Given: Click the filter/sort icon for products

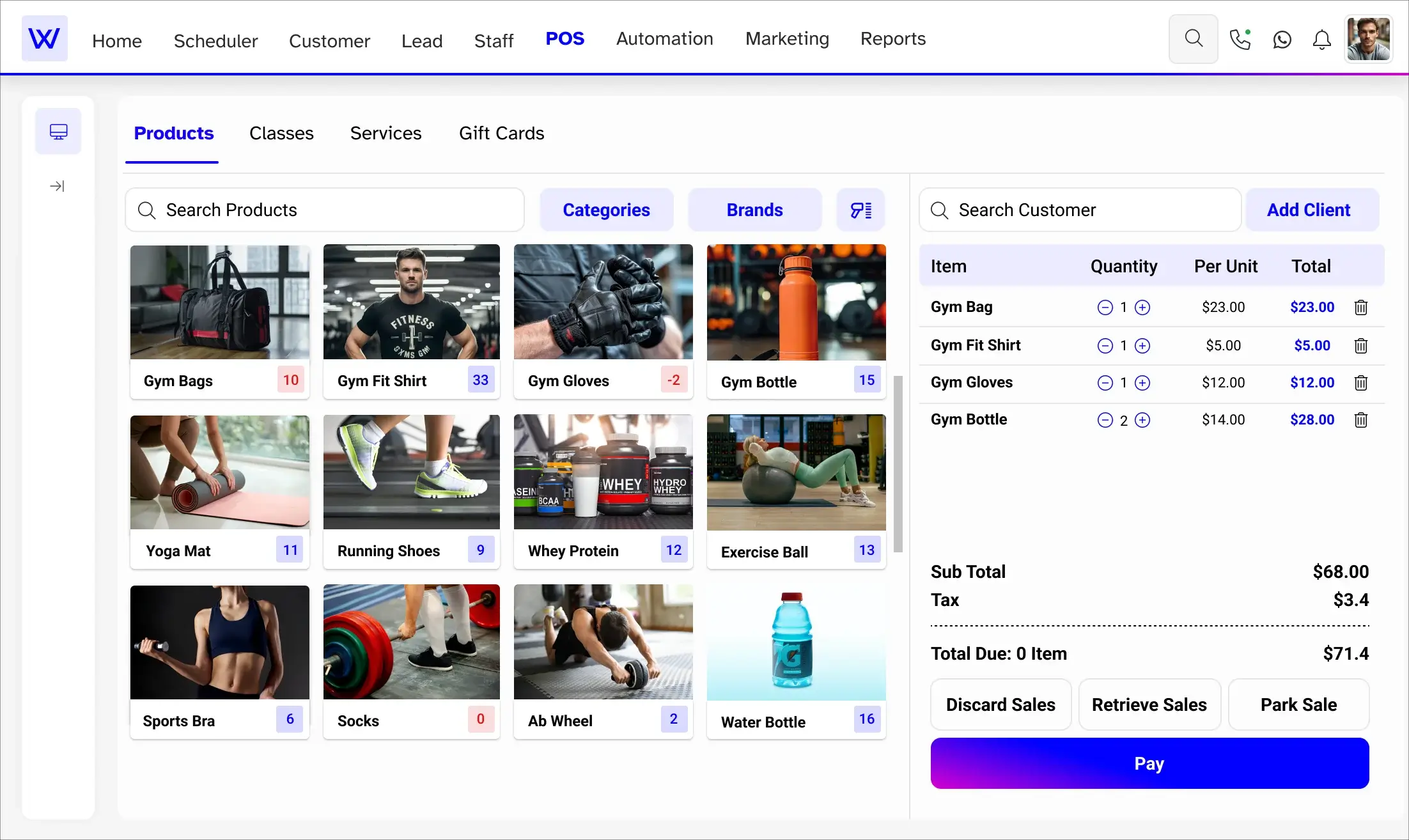Looking at the screenshot, I should click(859, 210).
